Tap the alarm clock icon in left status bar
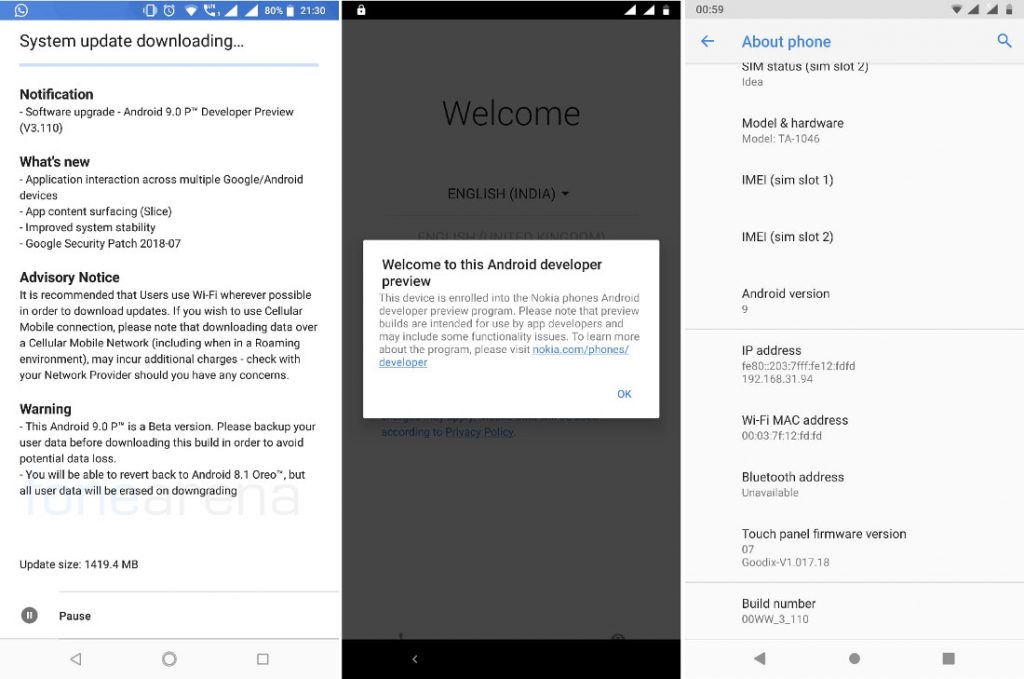Screen dimensions: 1024x679 pos(169,10)
